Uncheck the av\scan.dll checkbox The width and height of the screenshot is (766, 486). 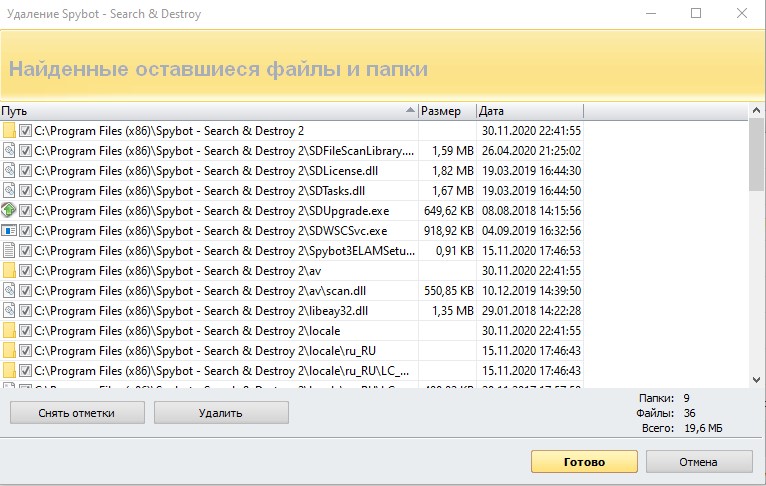pos(25,291)
